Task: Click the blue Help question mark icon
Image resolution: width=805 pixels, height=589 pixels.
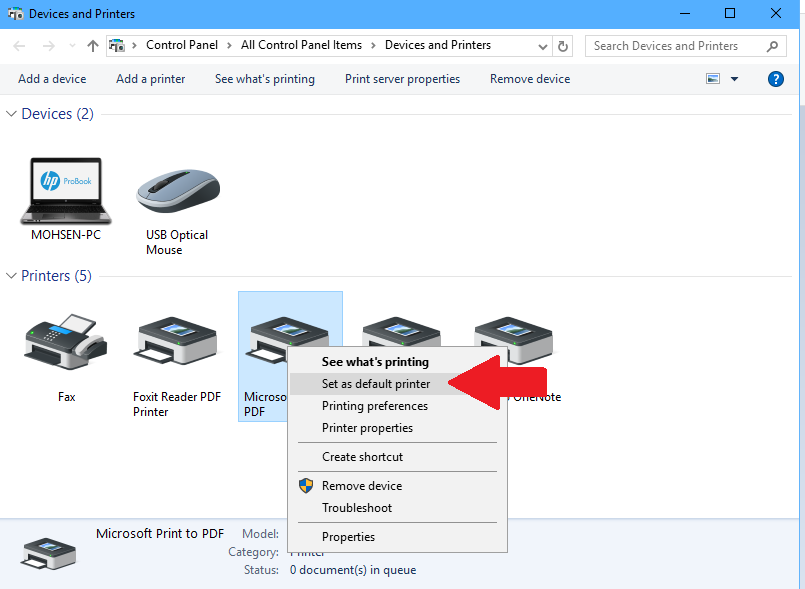Action: (776, 79)
